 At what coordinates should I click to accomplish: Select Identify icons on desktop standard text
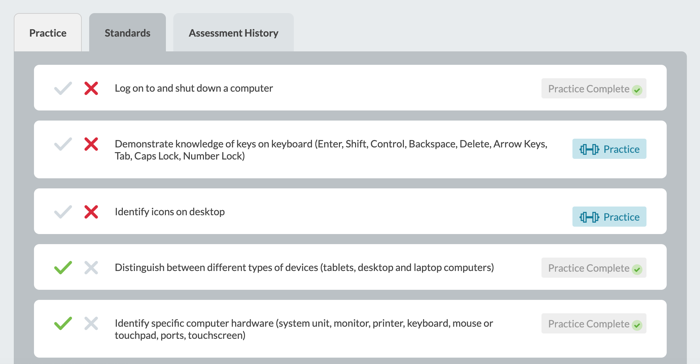[170, 211]
